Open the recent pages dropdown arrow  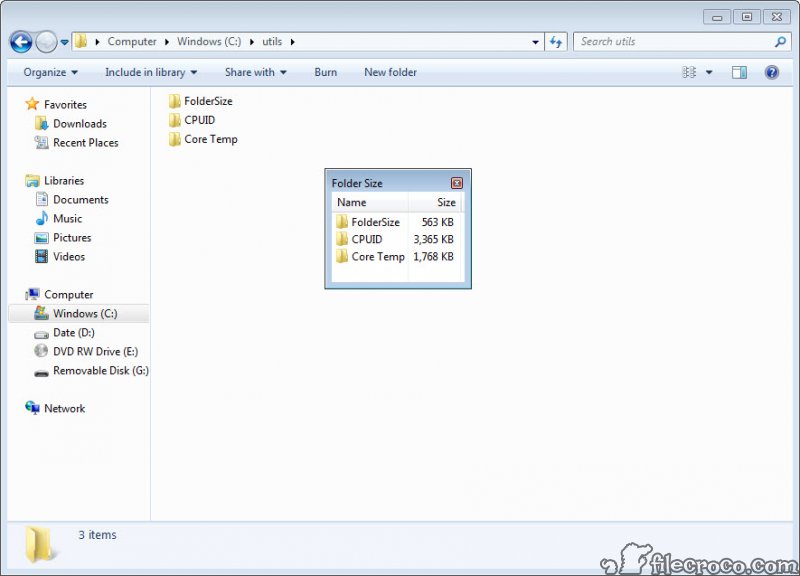pos(64,42)
